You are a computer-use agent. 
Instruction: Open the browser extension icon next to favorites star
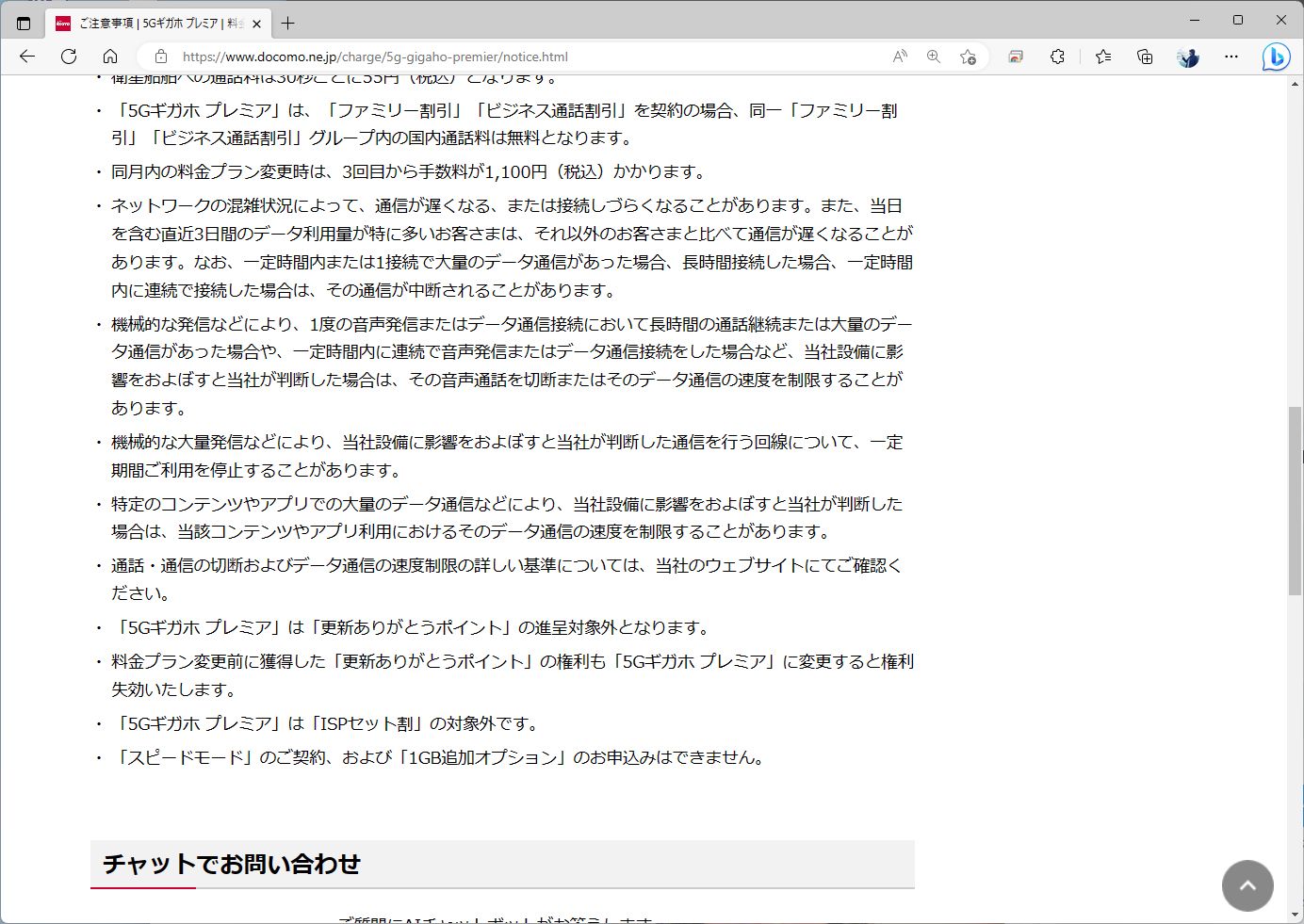[1016, 57]
